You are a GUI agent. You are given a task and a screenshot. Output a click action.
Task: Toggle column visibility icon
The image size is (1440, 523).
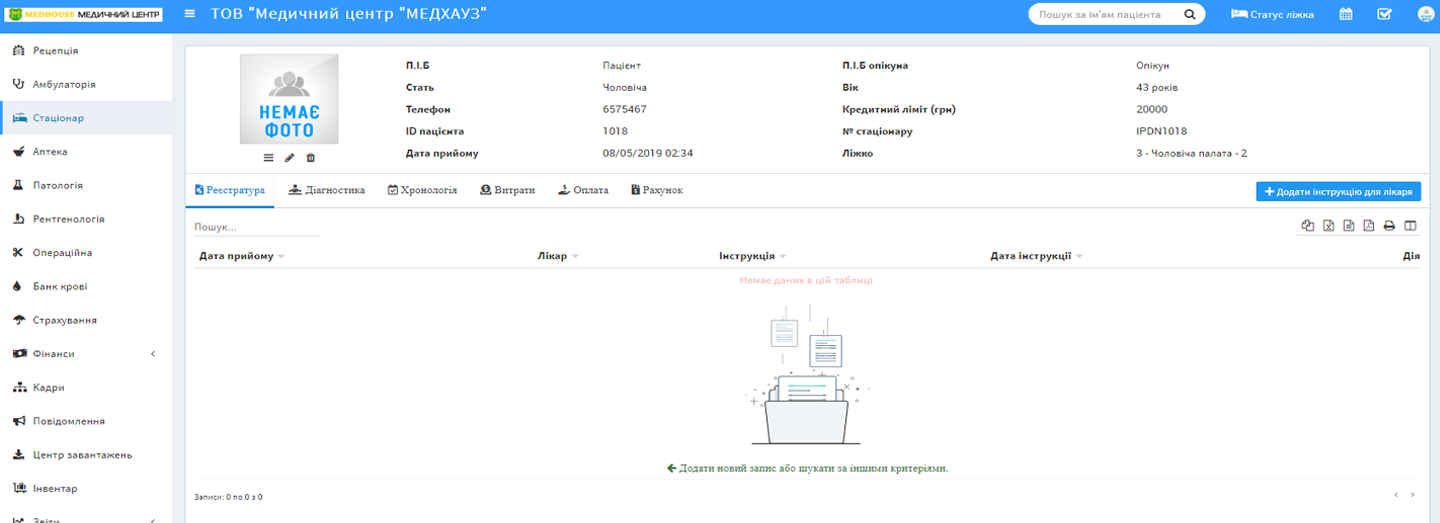point(1410,226)
